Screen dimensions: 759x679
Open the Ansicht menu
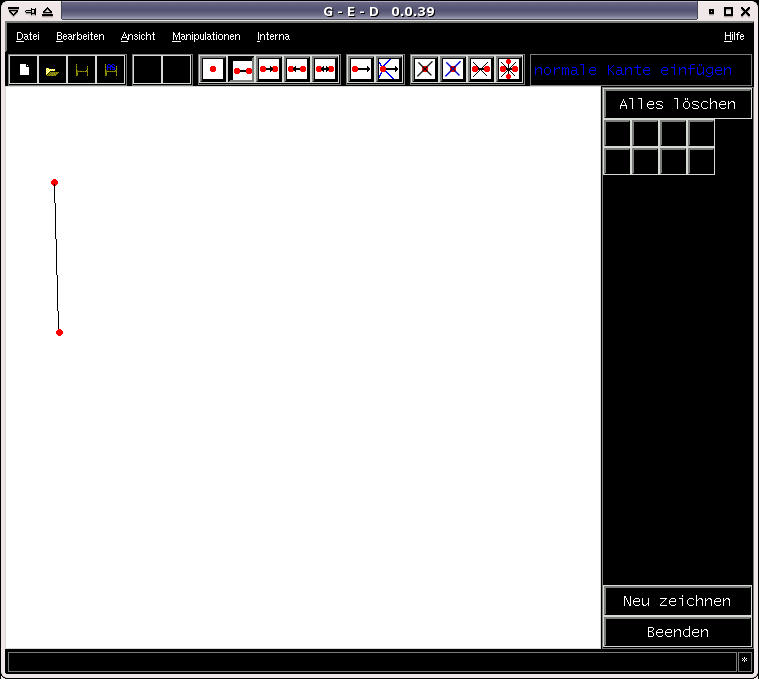(138, 36)
